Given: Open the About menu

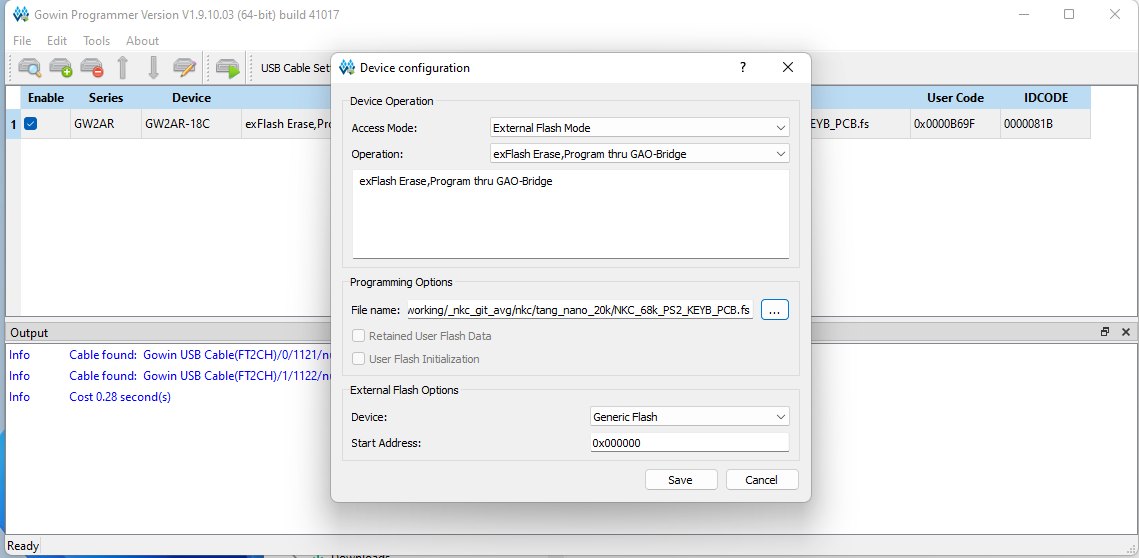Looking at the screenshot, I should click(x=142, y=41).
